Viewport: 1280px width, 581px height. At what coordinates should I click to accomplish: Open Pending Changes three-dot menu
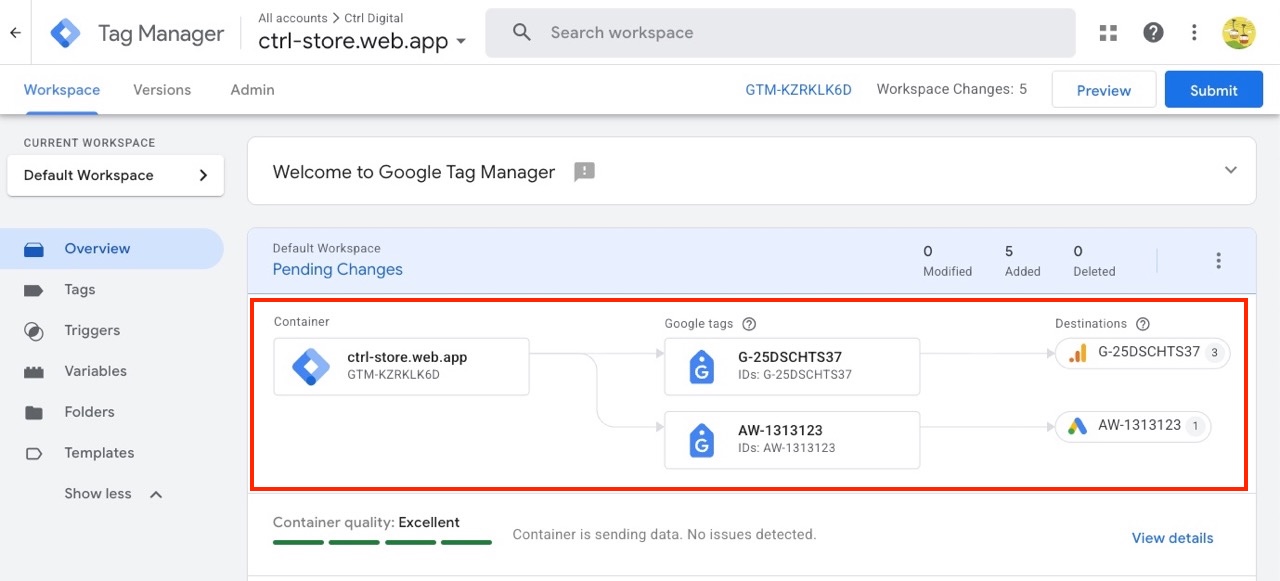1218,261
